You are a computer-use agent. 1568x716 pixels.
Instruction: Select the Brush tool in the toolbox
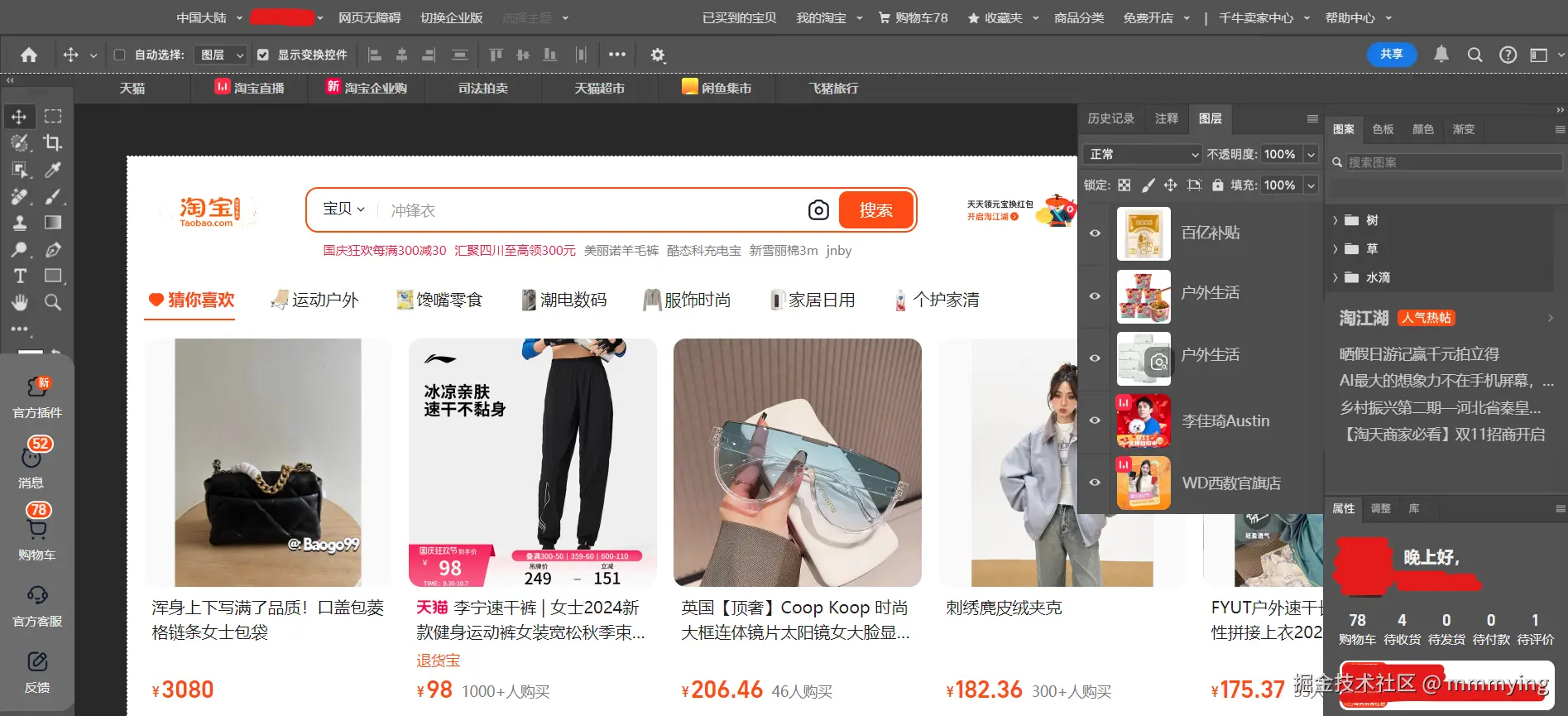[x=53, y=196]
